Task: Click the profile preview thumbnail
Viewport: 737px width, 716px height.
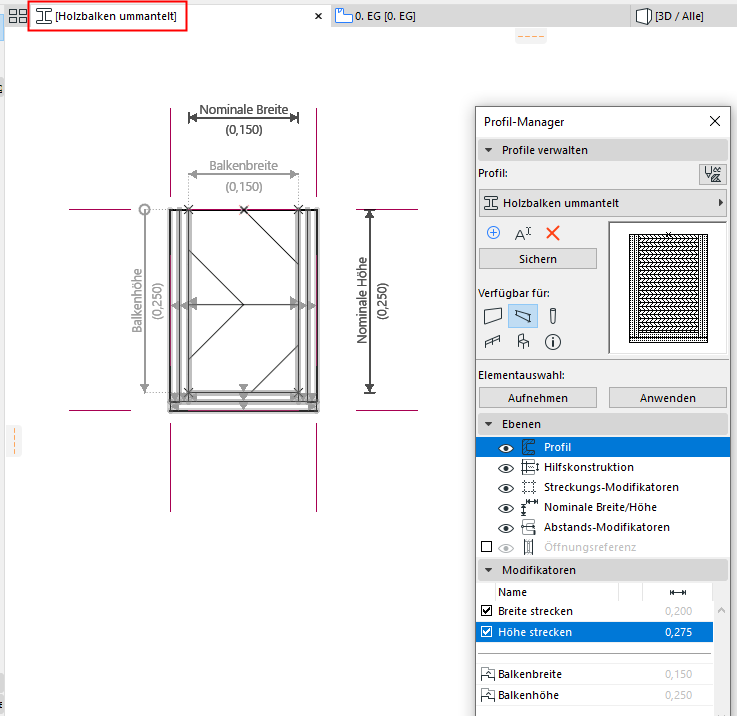Action: click(x=668, y=288)
